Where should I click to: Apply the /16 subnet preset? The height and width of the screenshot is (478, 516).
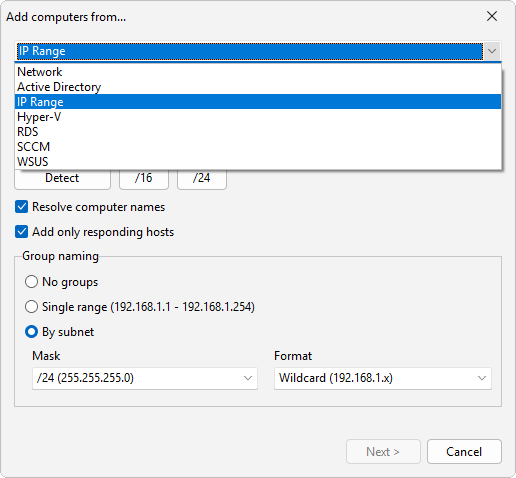click(144, 178)
